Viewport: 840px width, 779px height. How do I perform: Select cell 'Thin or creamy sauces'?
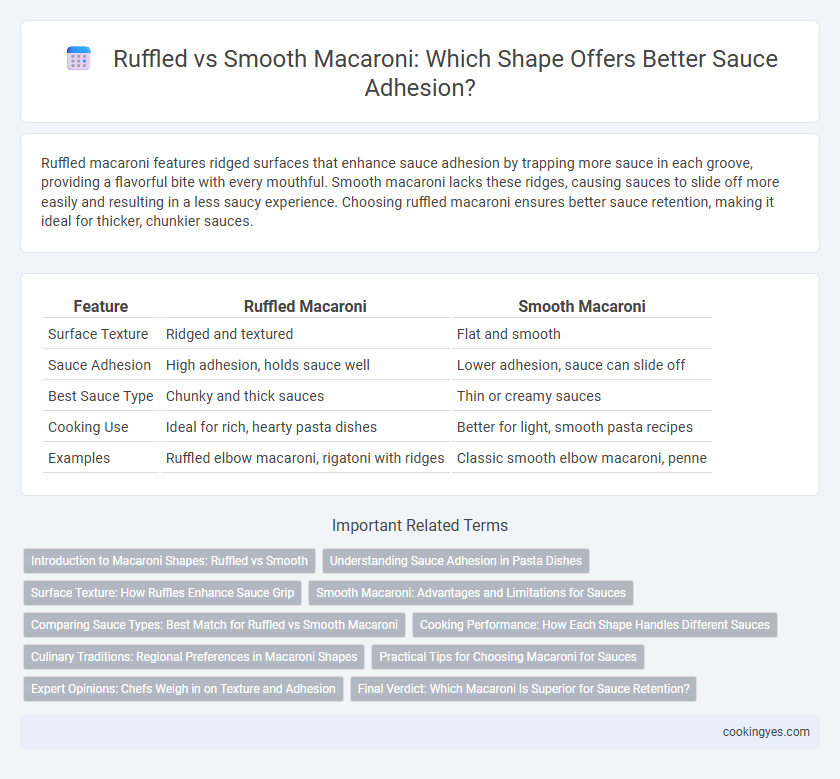[x=582, y=396]
